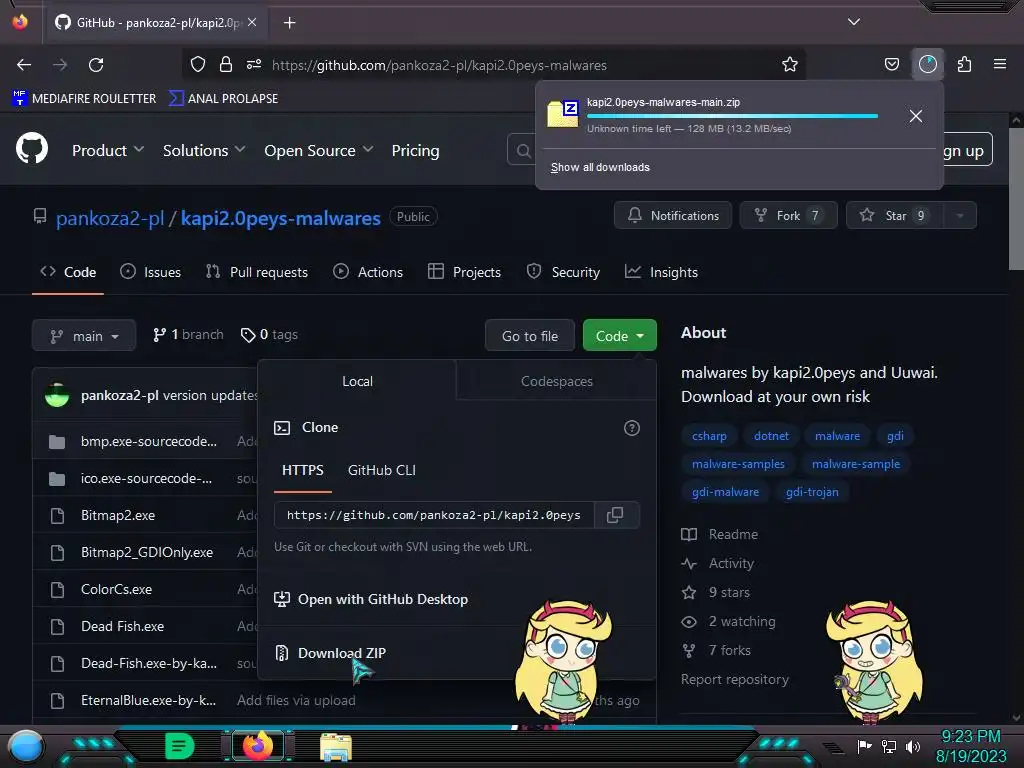Open the list all tabs chevron
1024x768 pixels.
point(854,22)
